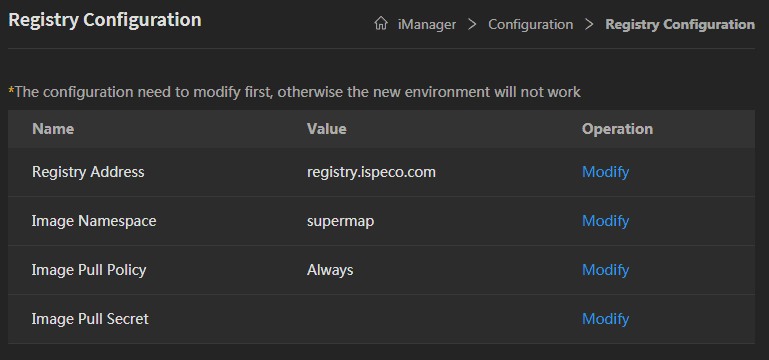Modify the Image Pull Secret
This screenshot has width=769, height=360.
click(605, 319)
